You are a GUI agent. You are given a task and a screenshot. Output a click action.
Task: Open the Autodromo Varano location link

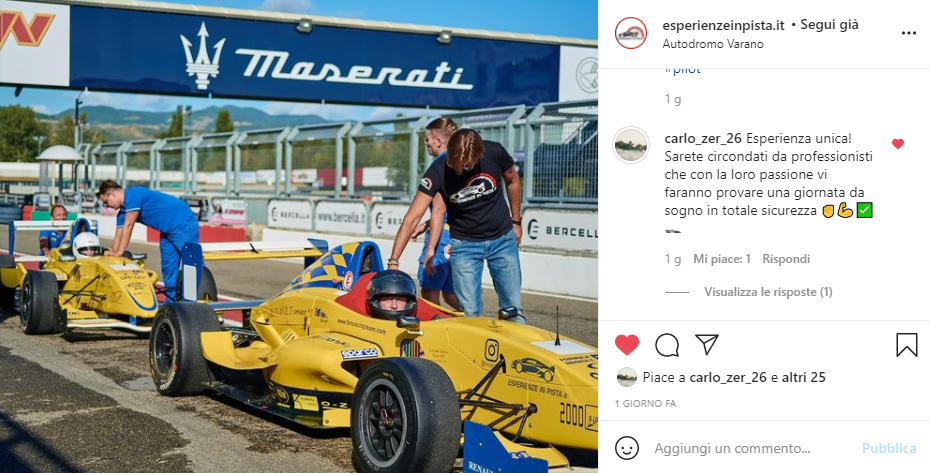coord(713,44)
